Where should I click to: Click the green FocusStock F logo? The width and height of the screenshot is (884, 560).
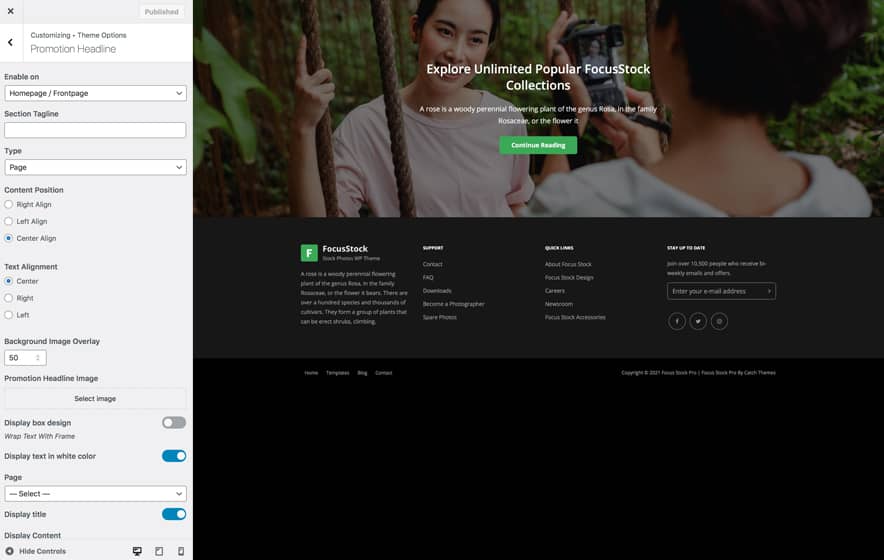tap(309, 253)
